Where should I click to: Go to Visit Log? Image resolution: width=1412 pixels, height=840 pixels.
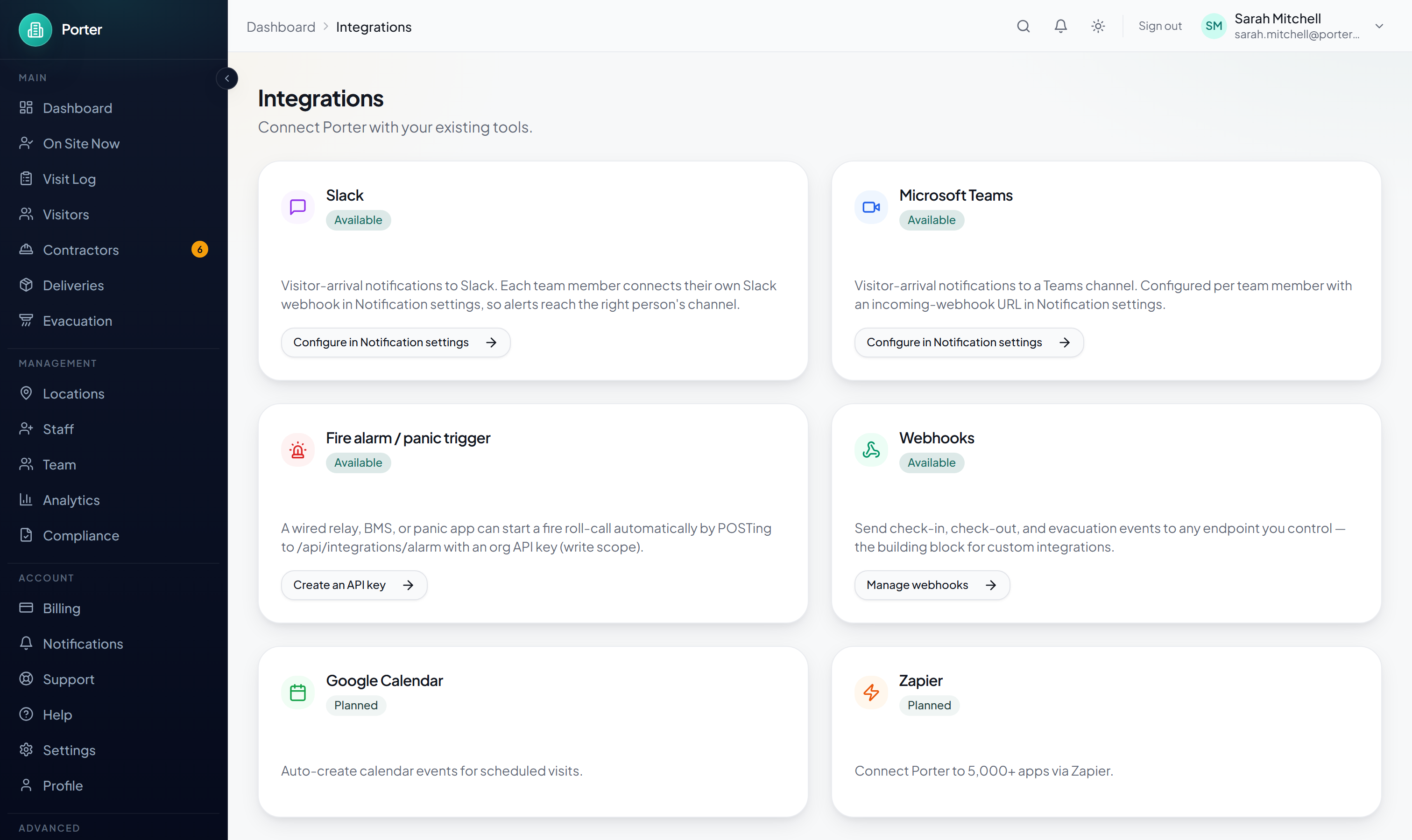113,179
